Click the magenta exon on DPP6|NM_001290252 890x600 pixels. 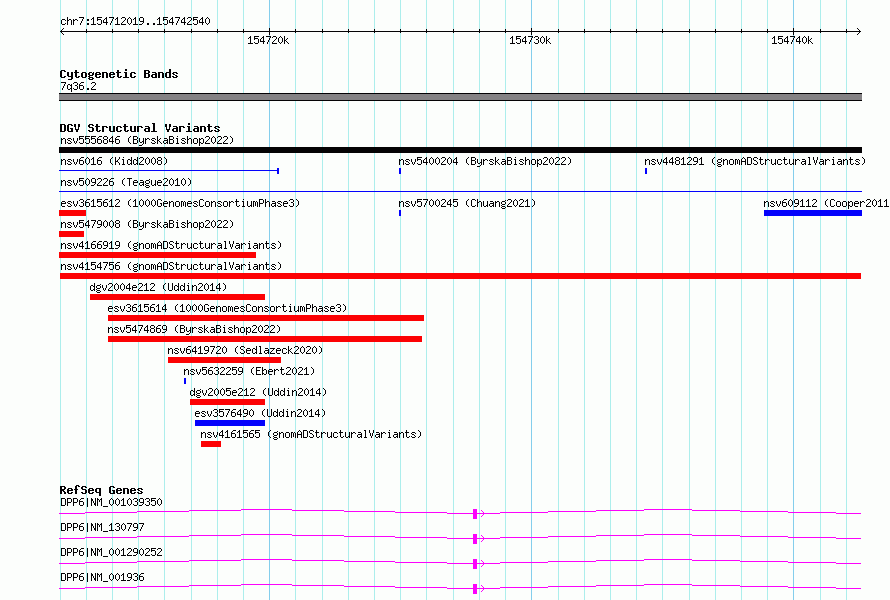click(x=475, y=564)
